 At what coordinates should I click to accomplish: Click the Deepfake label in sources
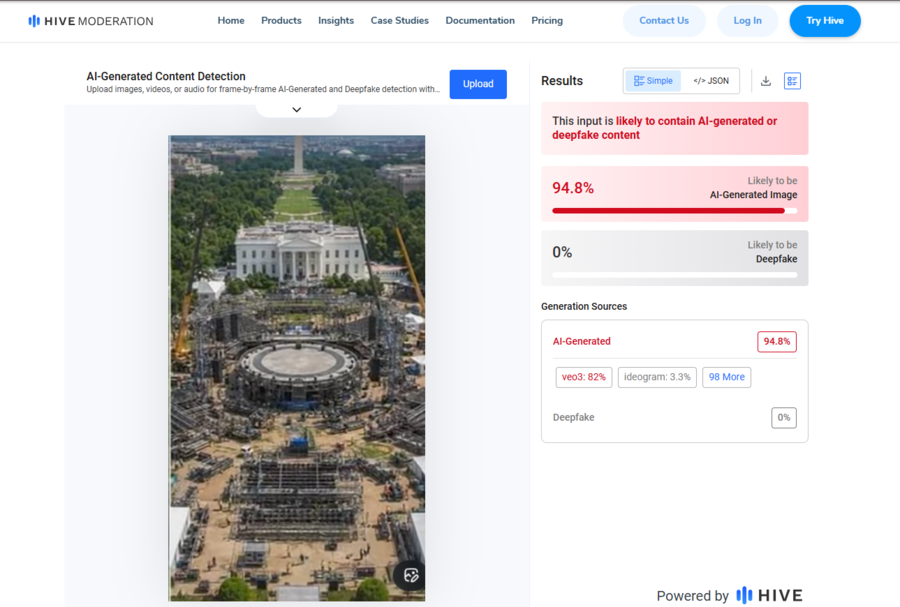(x=573, y=418)
